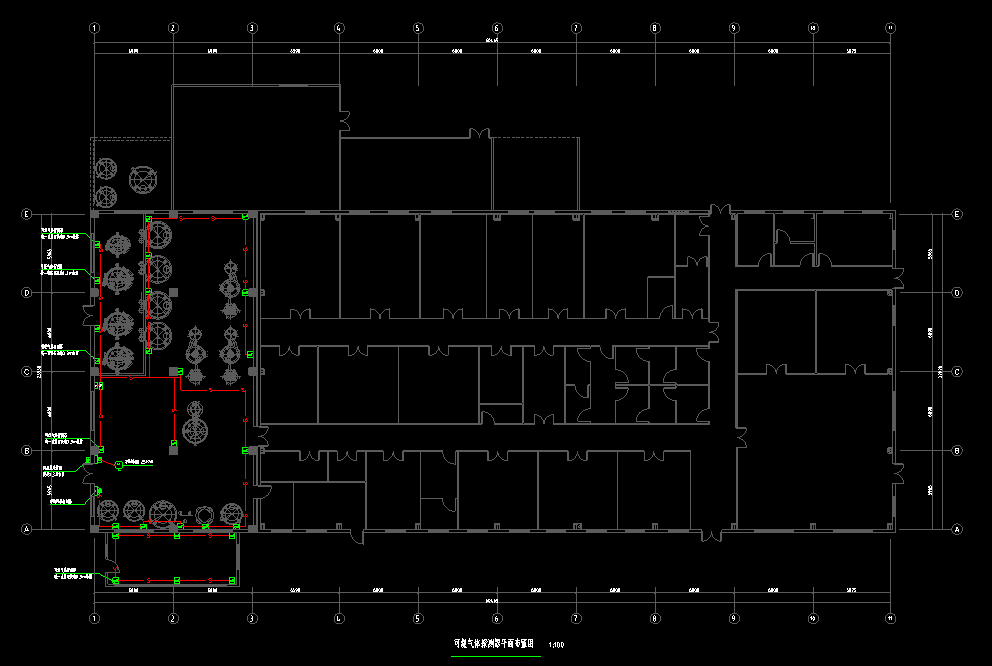Select the green underline beneath the drawing title
992x666 pixels.
click(x=496, y=656)
